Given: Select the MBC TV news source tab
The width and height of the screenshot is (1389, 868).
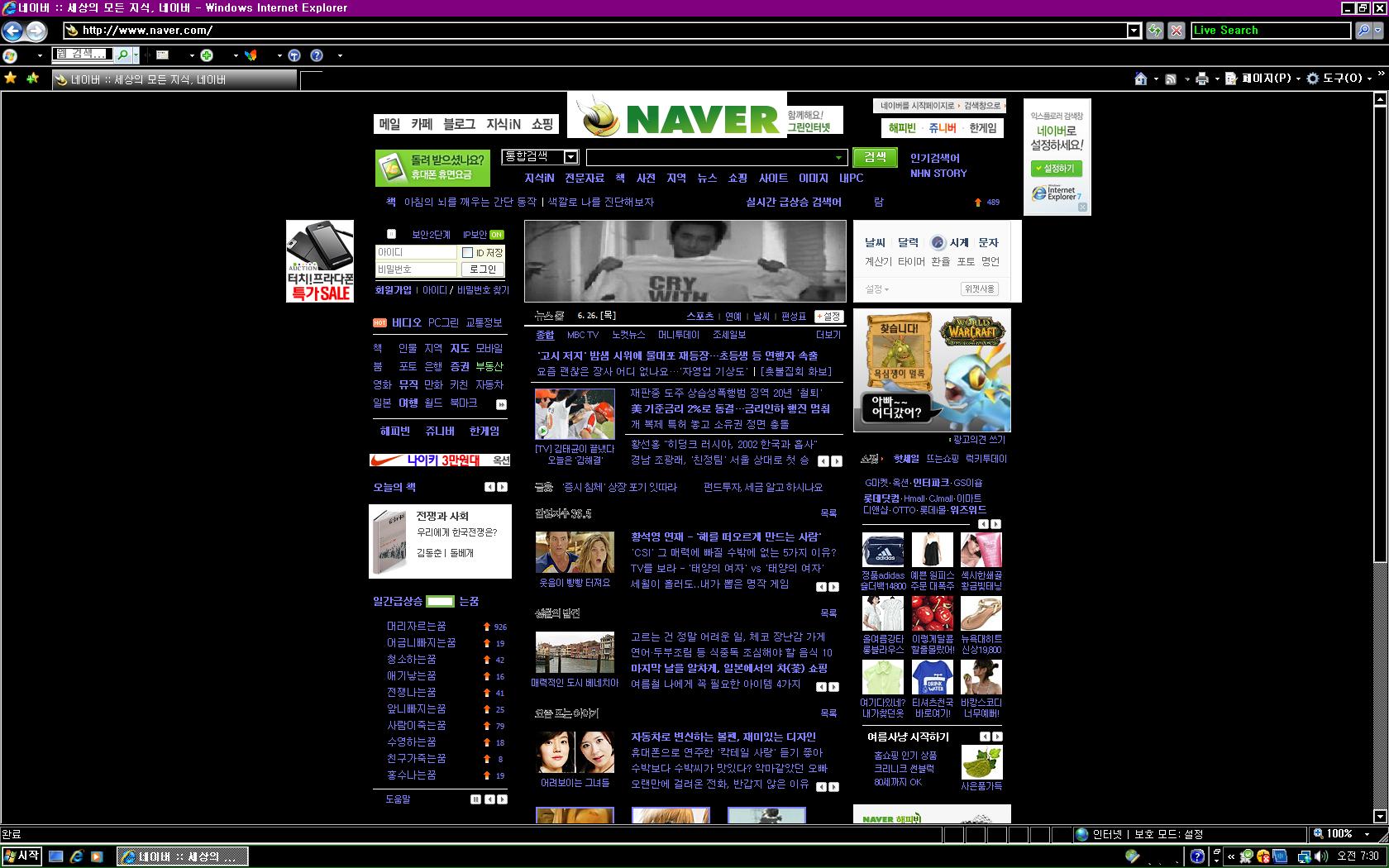Looking at the screenshot, I should click(583, 335).
